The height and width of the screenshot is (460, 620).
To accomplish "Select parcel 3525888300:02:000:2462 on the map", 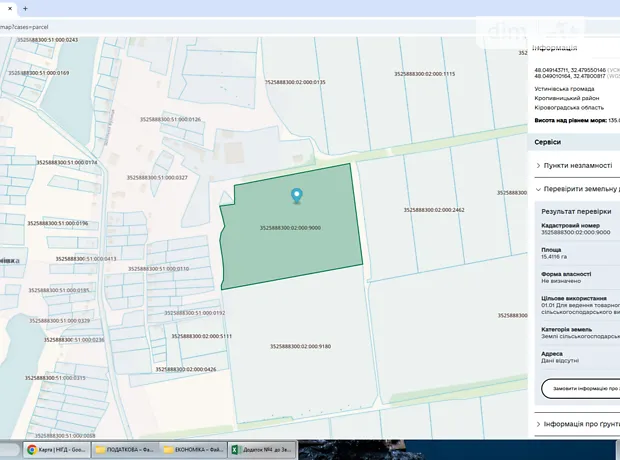I will (434, 210).
